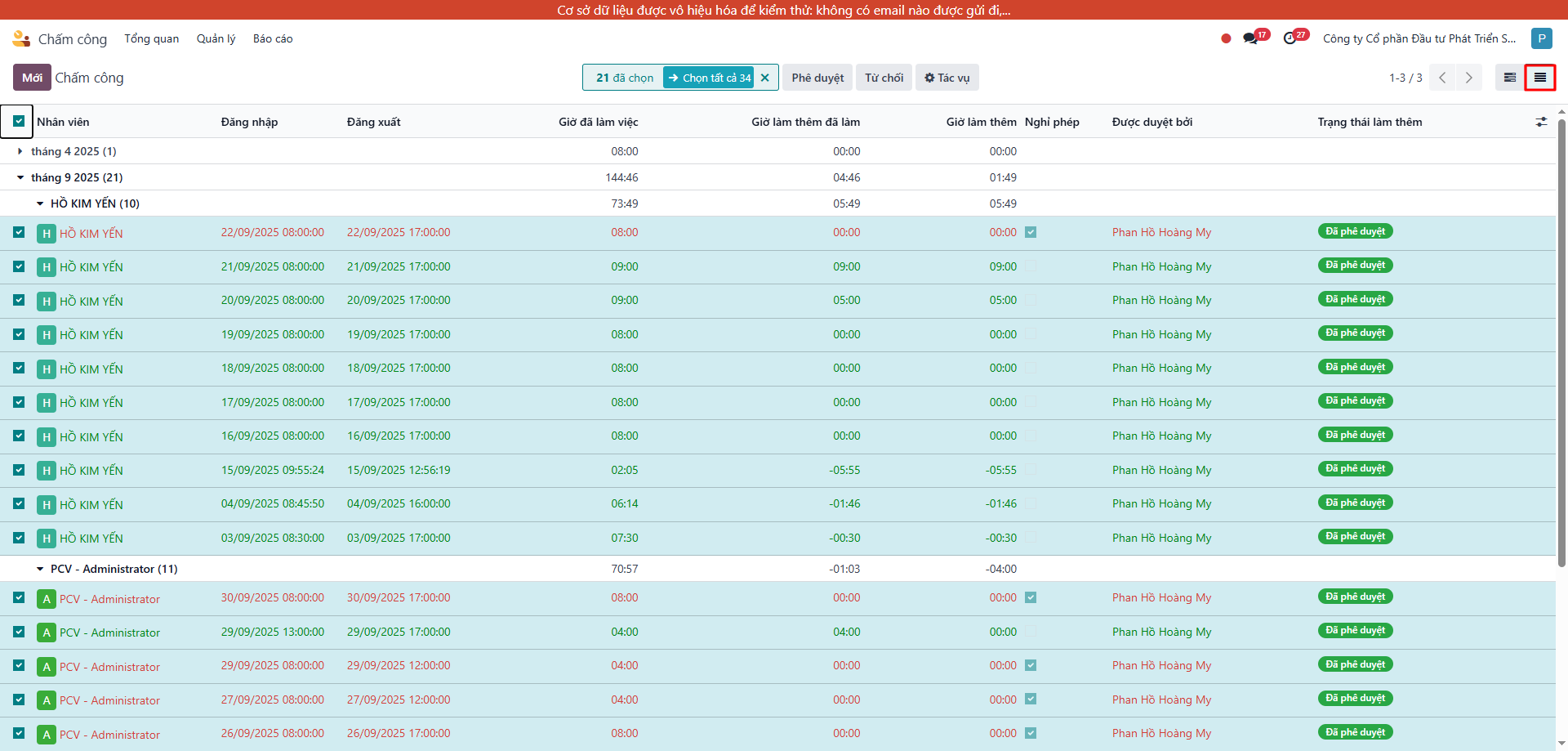Go to the next page arrow

(x=1468, y=78)
